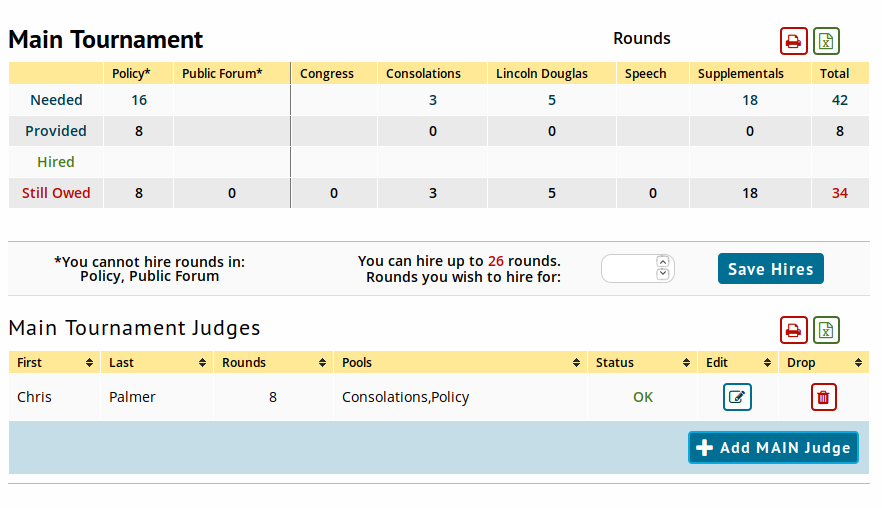Sort judges by Last name column
The image size is (882, 508).
click(x=156, y=362)
